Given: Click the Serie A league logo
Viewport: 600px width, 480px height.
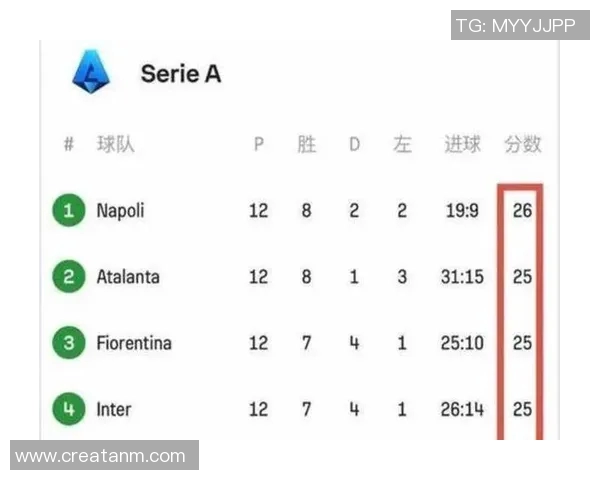Looking at the screenshot, I should (91, 73).
